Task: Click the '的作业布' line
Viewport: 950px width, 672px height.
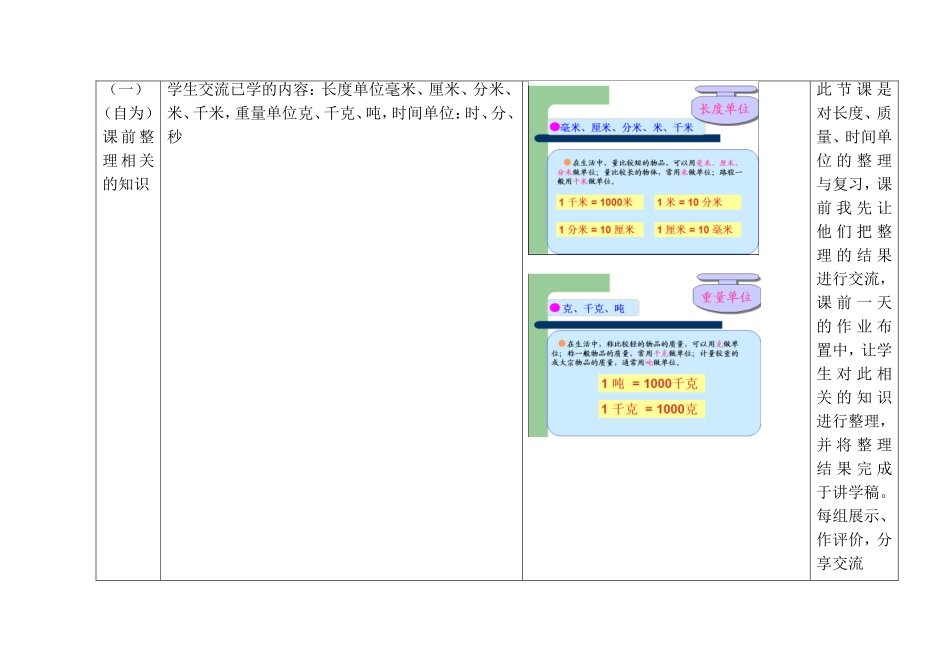Action: pyautogui.click(x=854, y=326)
